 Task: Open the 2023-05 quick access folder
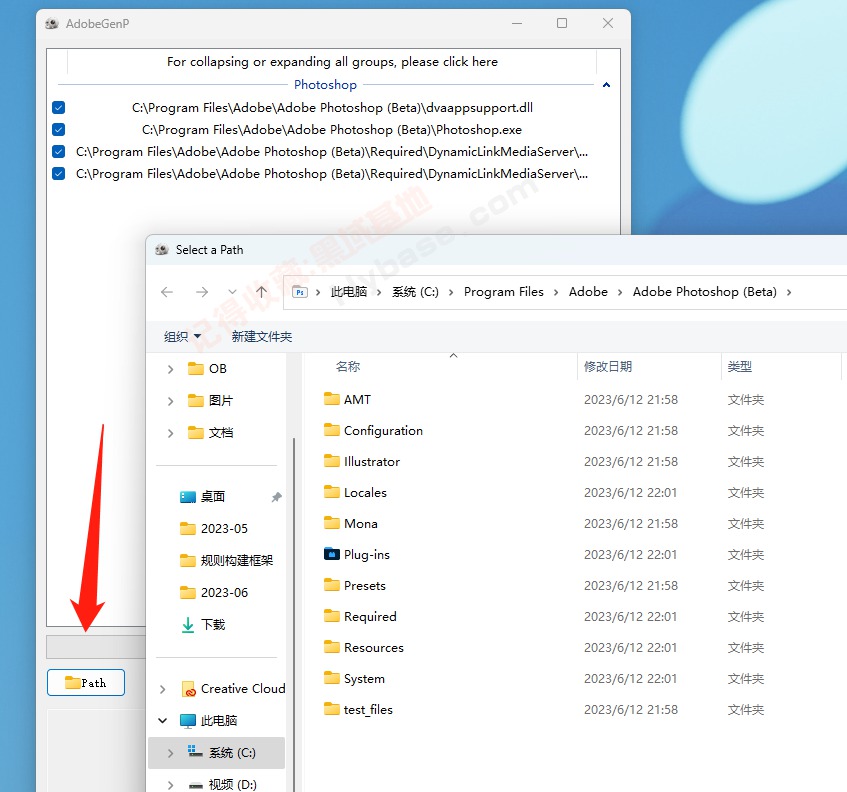pyautogui.click(x=224, y=528)
